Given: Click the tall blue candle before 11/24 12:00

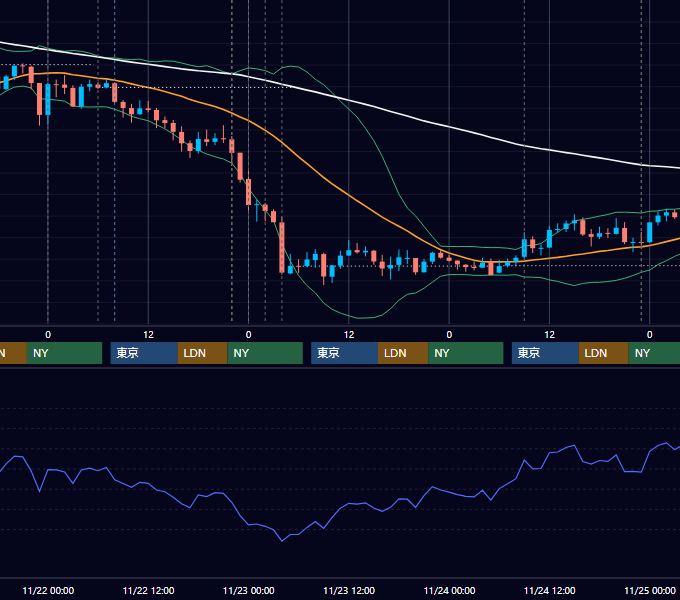Looking at the screenshot, I should (x=524, y=248).
